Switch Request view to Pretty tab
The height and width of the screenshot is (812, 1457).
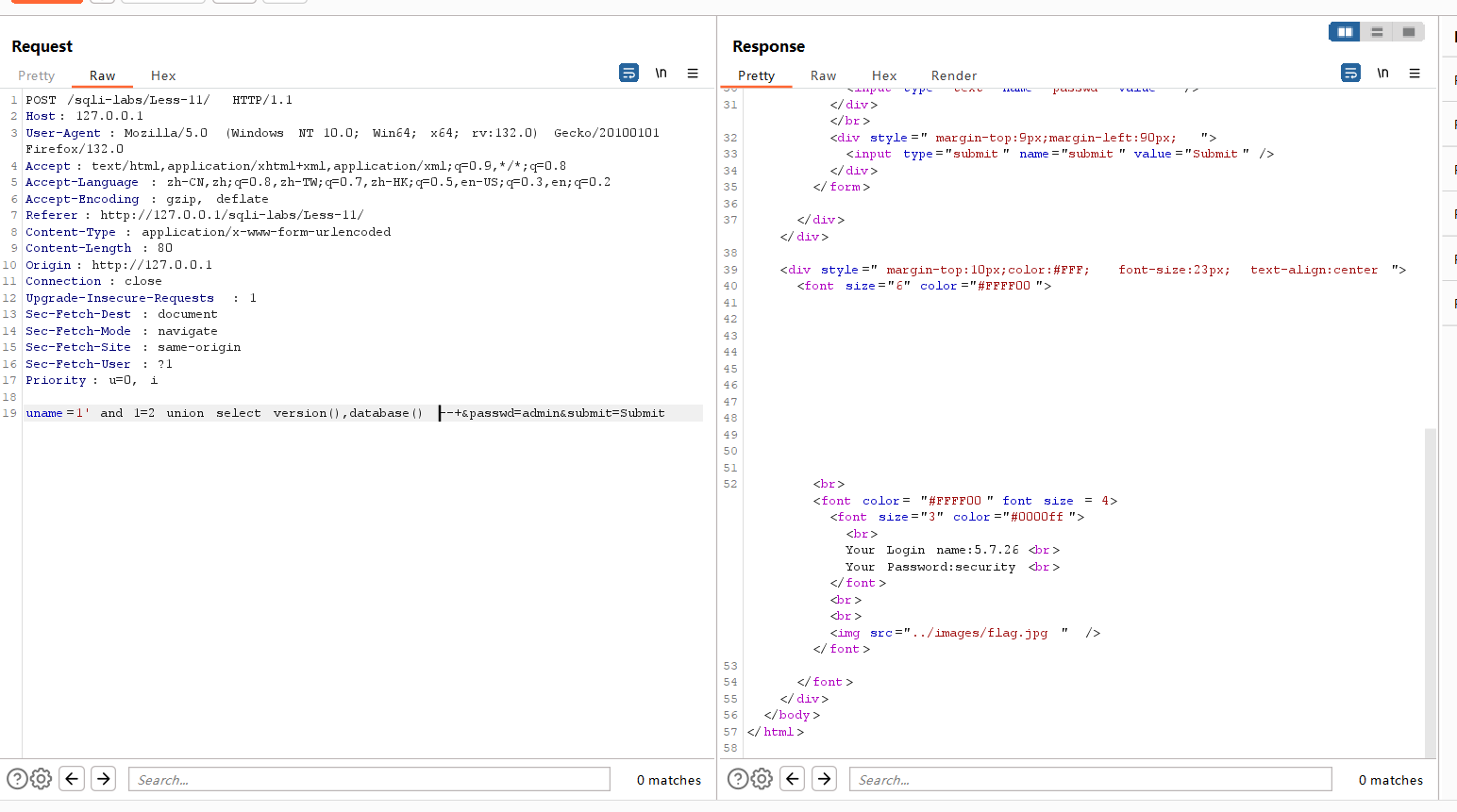(x=36, y=75)
